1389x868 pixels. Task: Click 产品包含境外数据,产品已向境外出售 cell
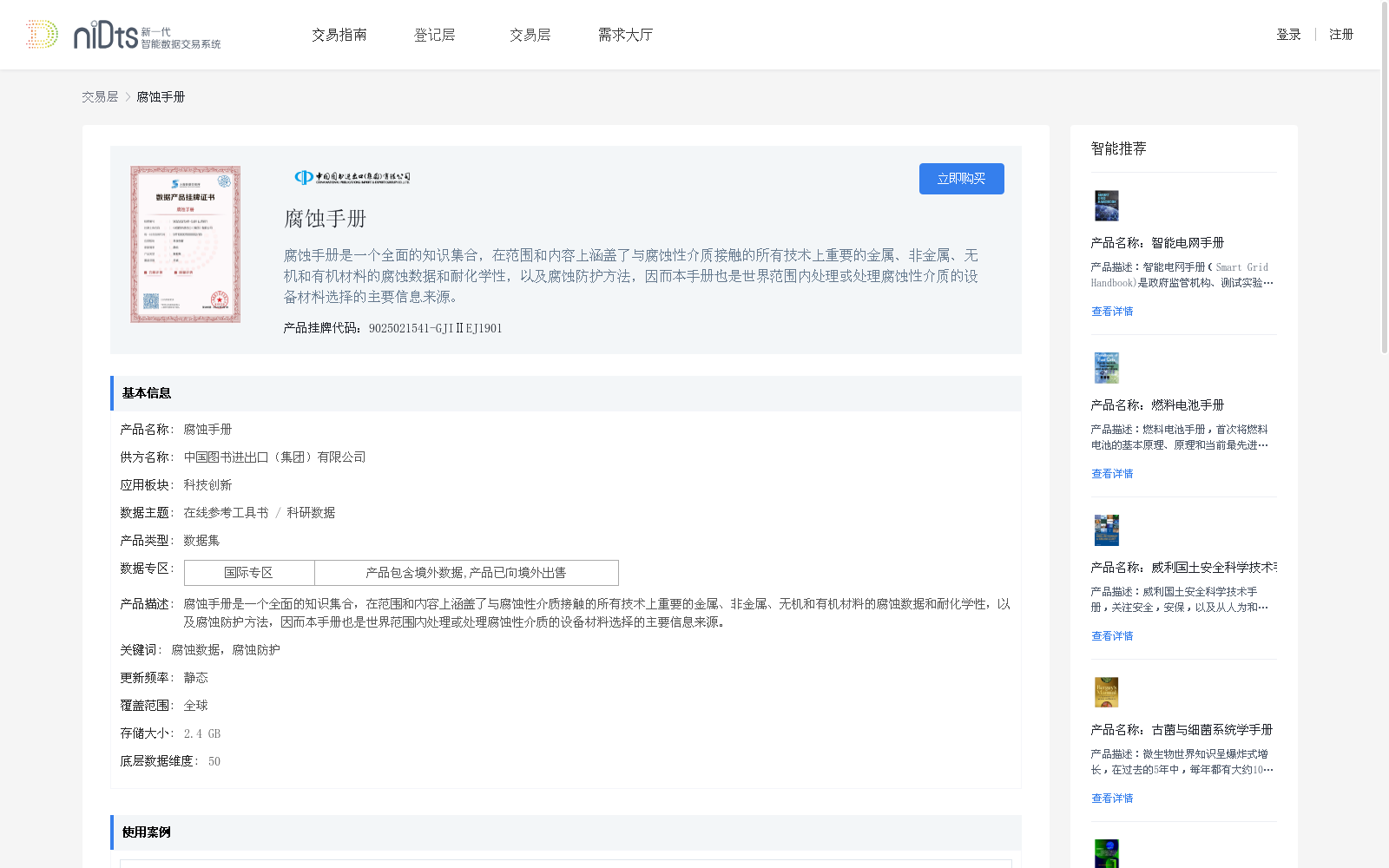(x=466, y=573)
